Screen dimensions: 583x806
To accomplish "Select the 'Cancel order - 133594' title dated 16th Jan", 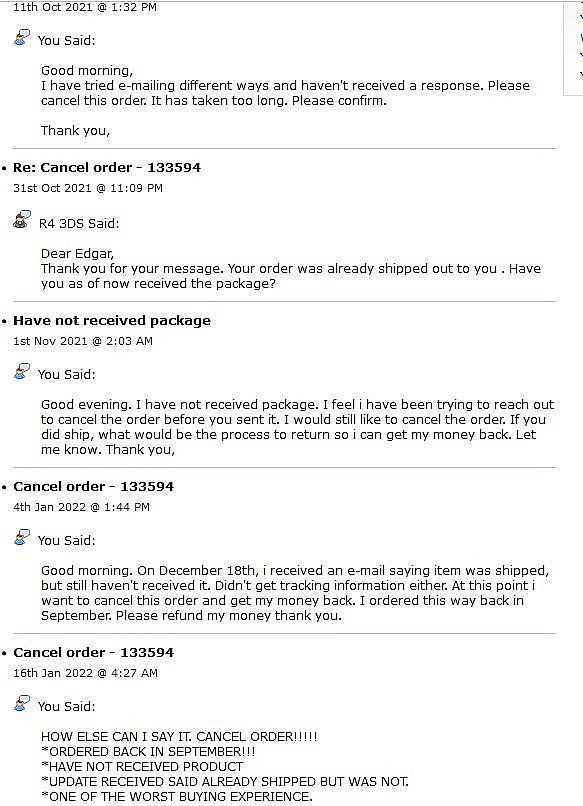I will (94, 652).
